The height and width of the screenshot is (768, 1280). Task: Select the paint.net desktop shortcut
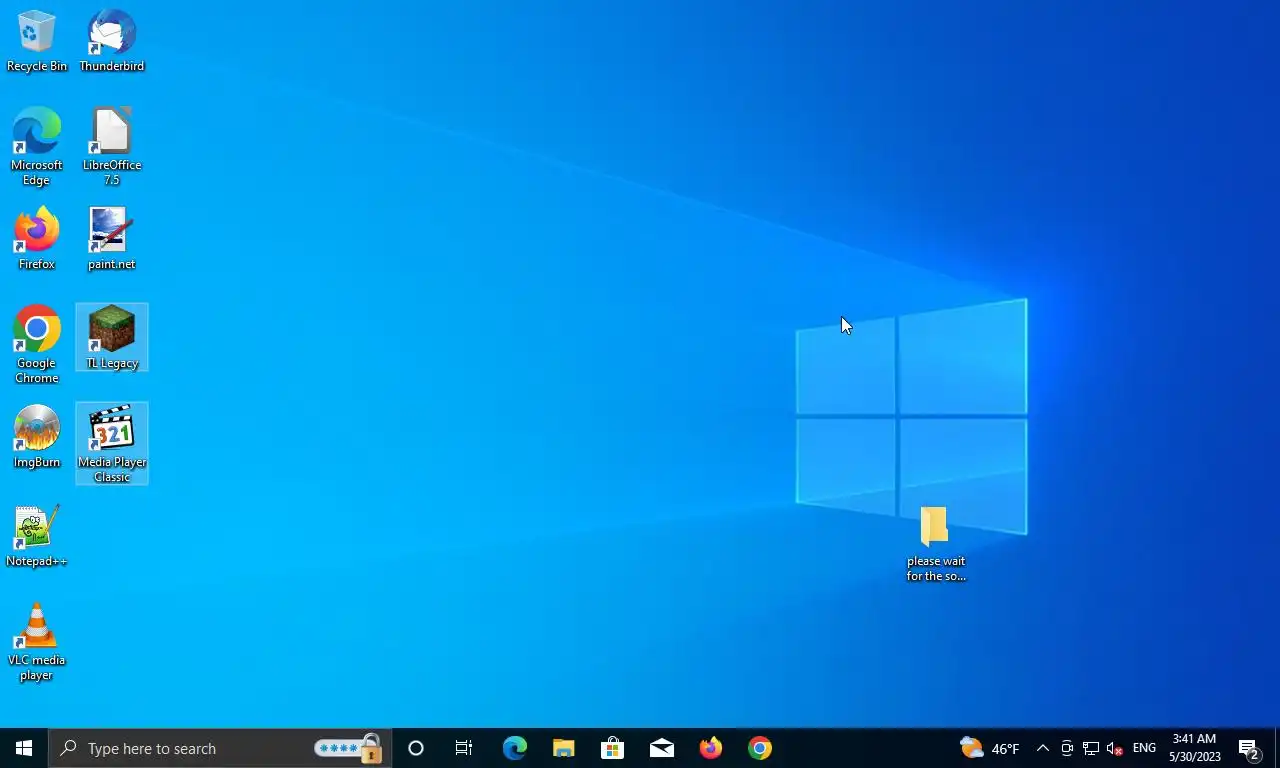point(112,239)
